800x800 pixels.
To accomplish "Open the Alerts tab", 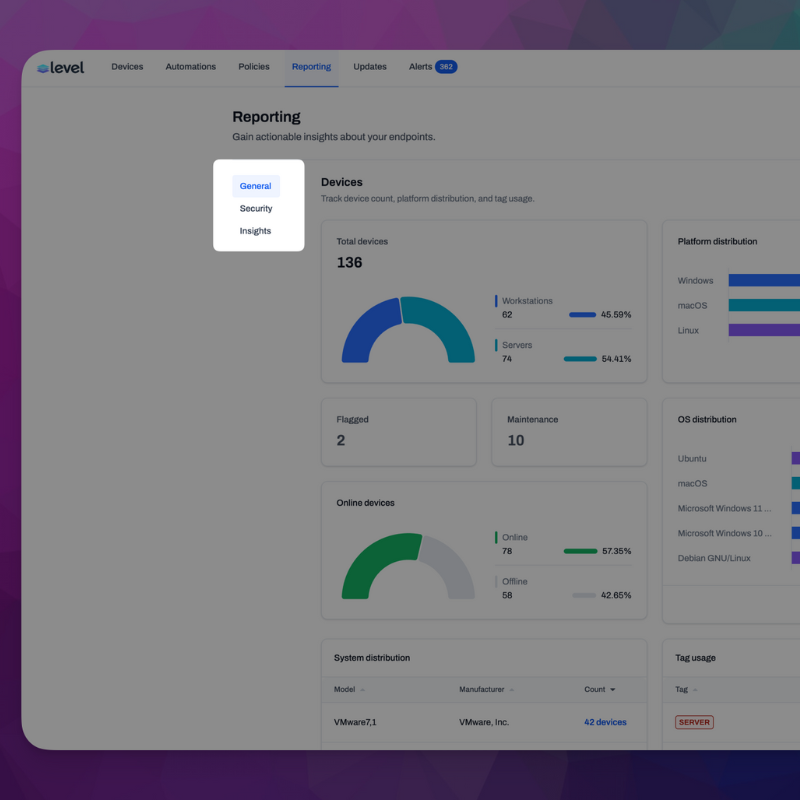I will pos(420,67).
